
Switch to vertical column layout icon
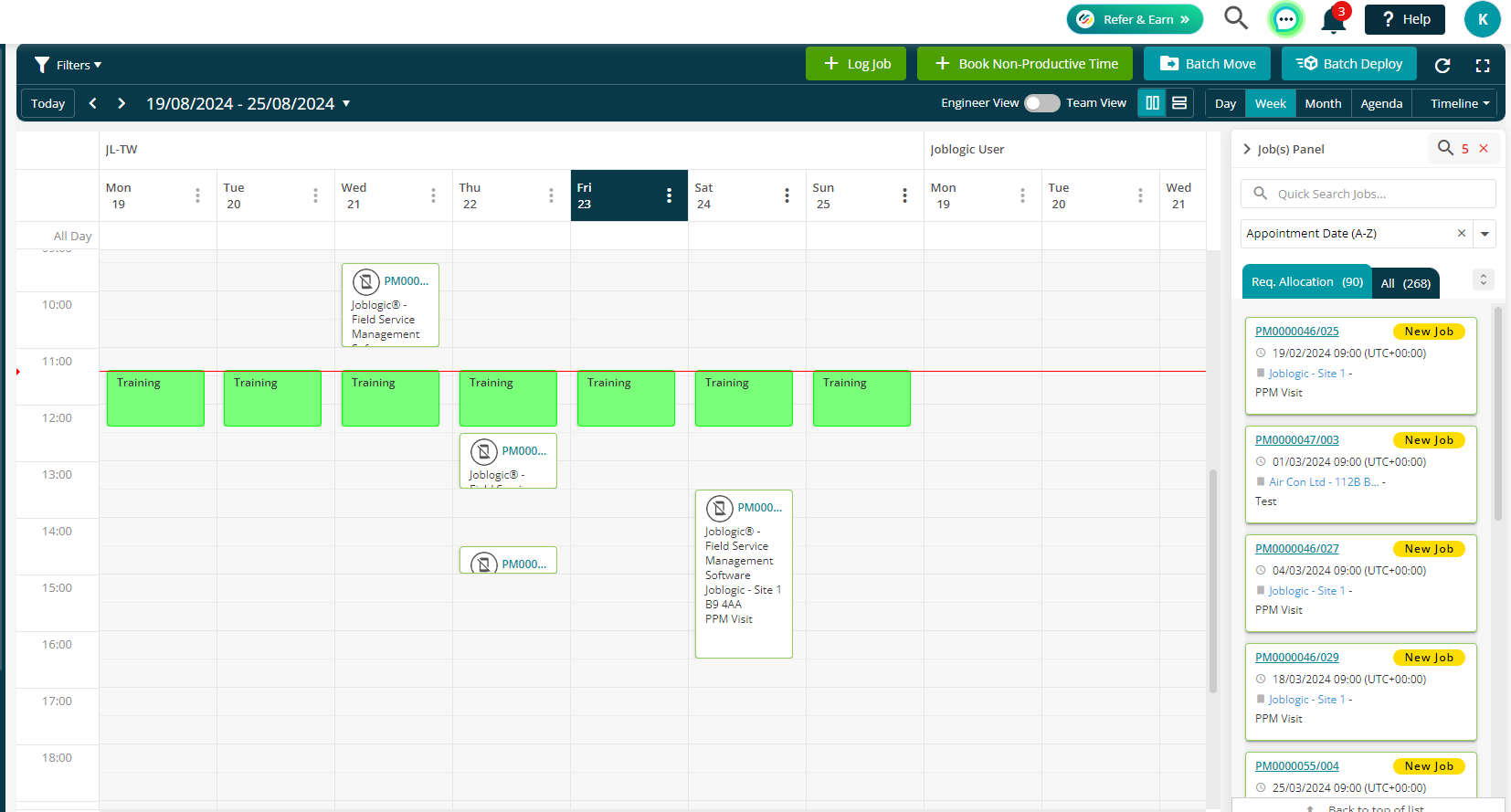[x=1153, y=103]
